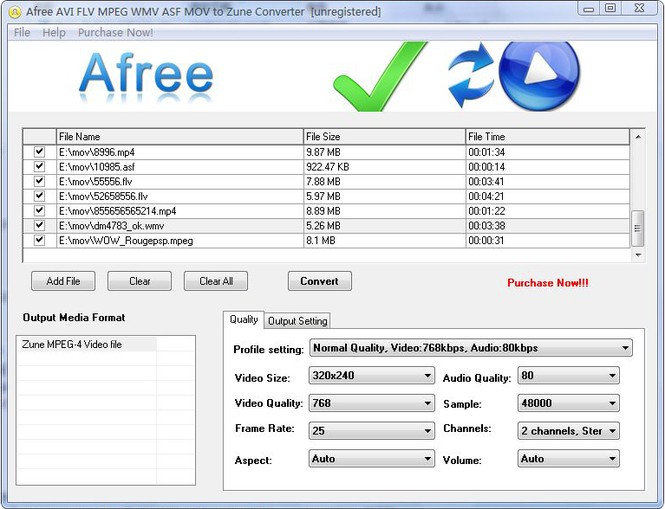Viewport: 665px width, 509px height.
Task: Open the Video Quality dropdown
Action: (x=372, y=403)
